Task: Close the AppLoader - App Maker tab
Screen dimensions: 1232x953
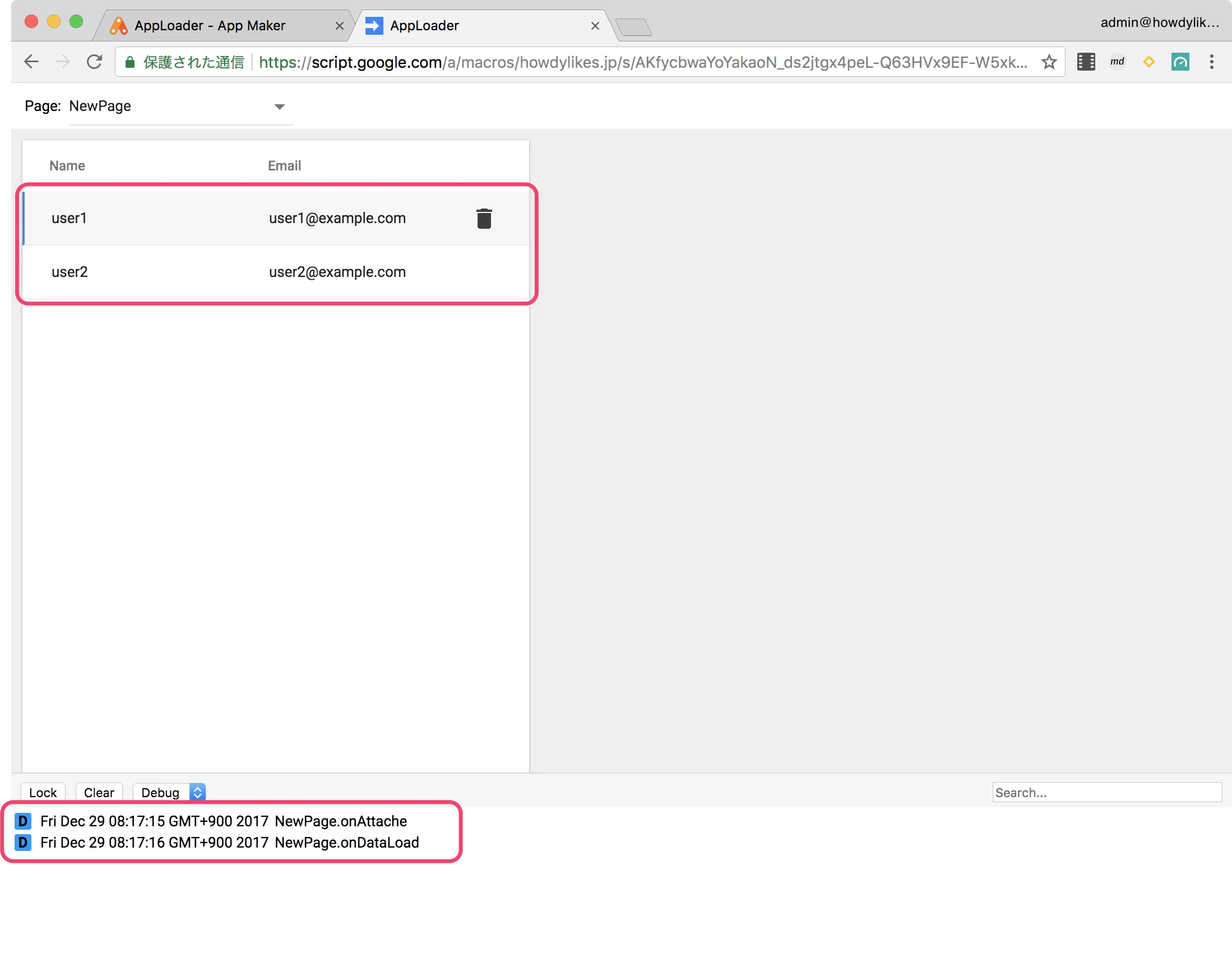Action: coord(339,26)
